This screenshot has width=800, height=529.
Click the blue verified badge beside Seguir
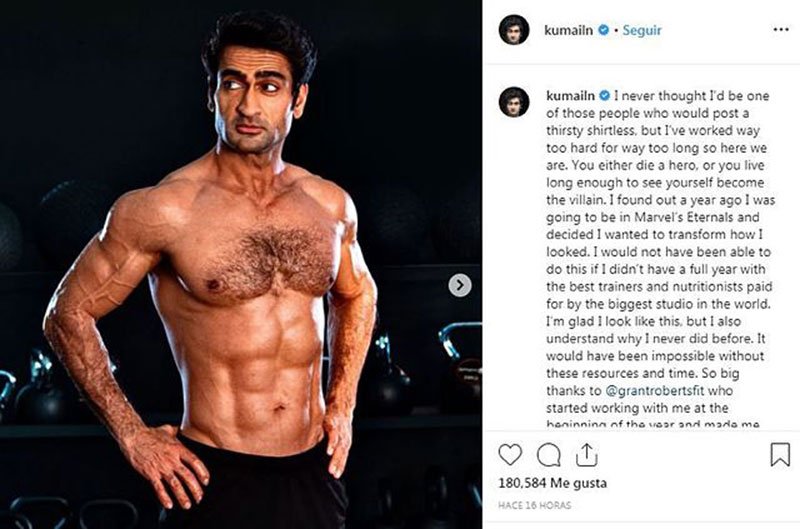click(604, 30)
